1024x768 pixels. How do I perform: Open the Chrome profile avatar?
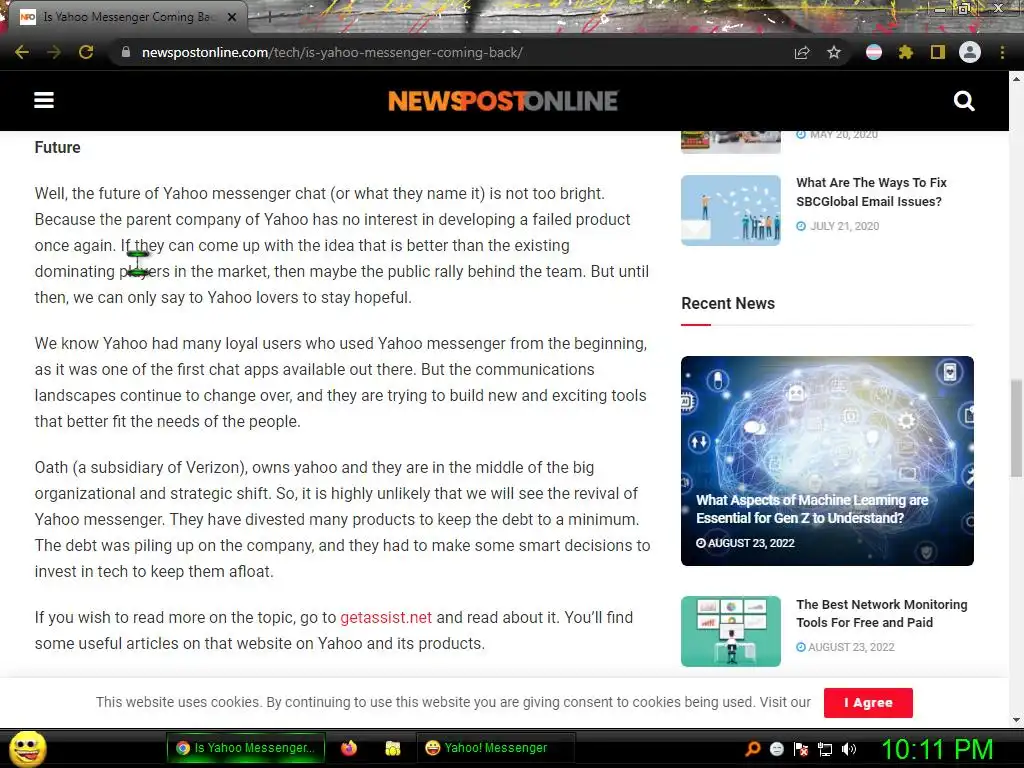click(970, 52)
